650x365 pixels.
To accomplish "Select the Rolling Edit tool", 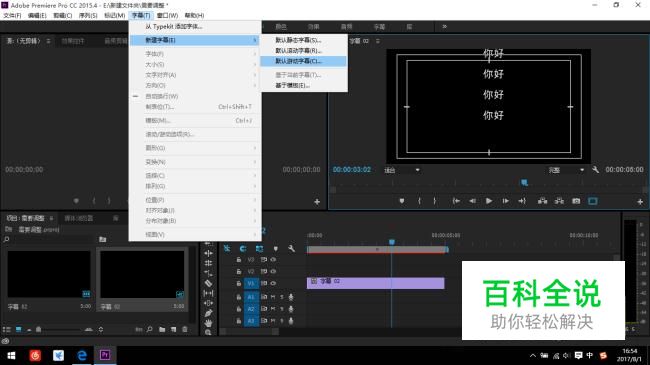I will 208,263.
